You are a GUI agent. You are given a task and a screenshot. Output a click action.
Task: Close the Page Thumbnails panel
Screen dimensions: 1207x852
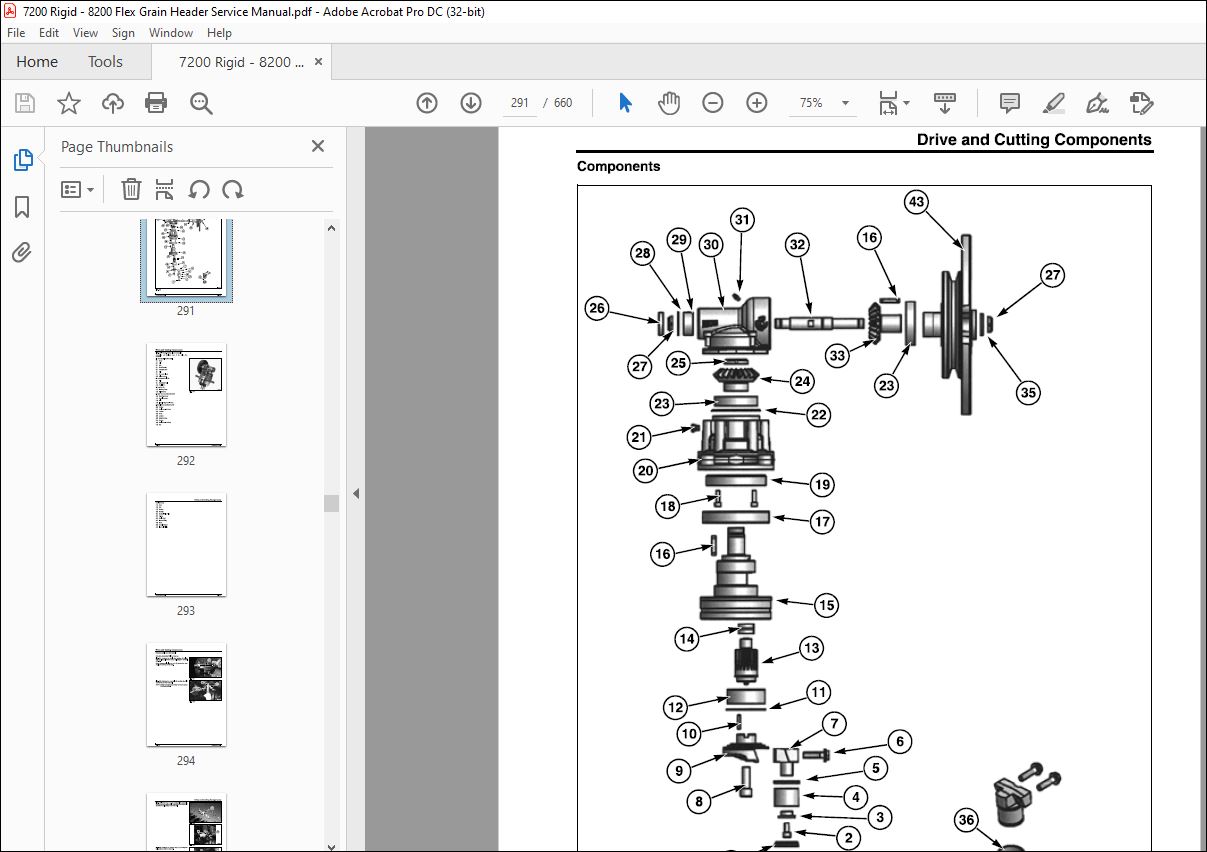[x=318, y=146]
